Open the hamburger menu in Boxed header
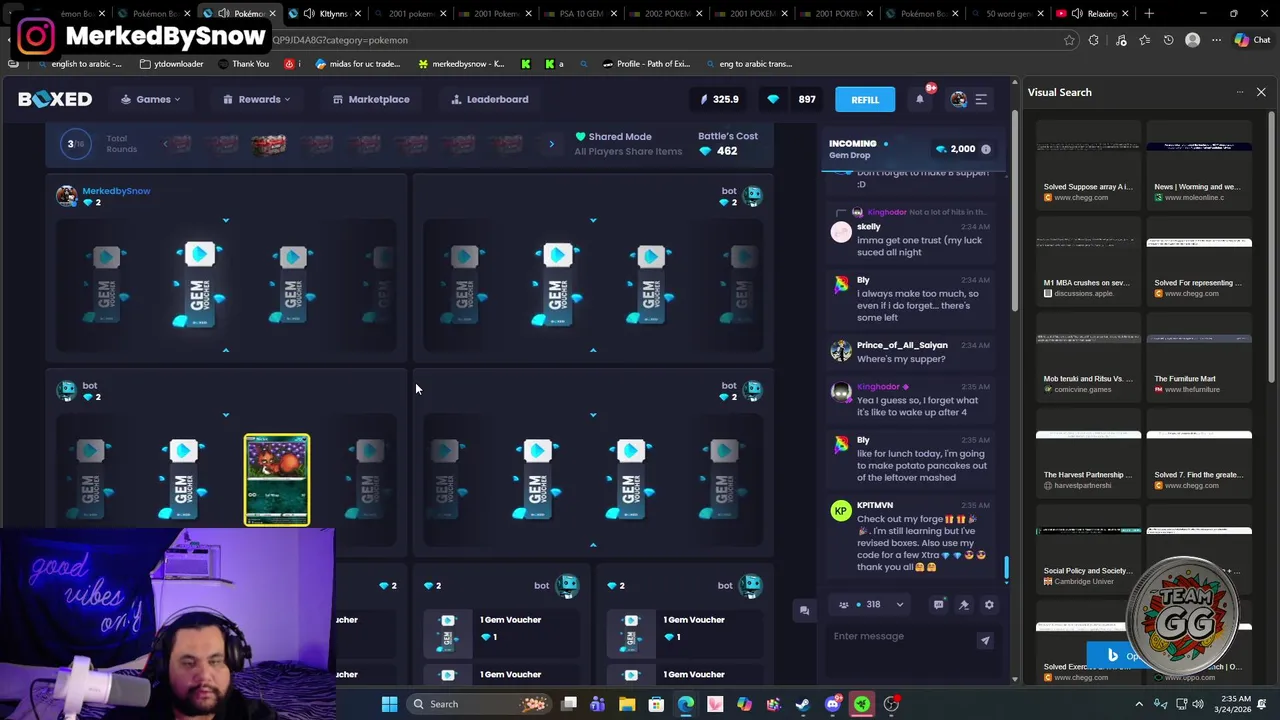Viewport: 1280px width, 720px height. [981, 99]
